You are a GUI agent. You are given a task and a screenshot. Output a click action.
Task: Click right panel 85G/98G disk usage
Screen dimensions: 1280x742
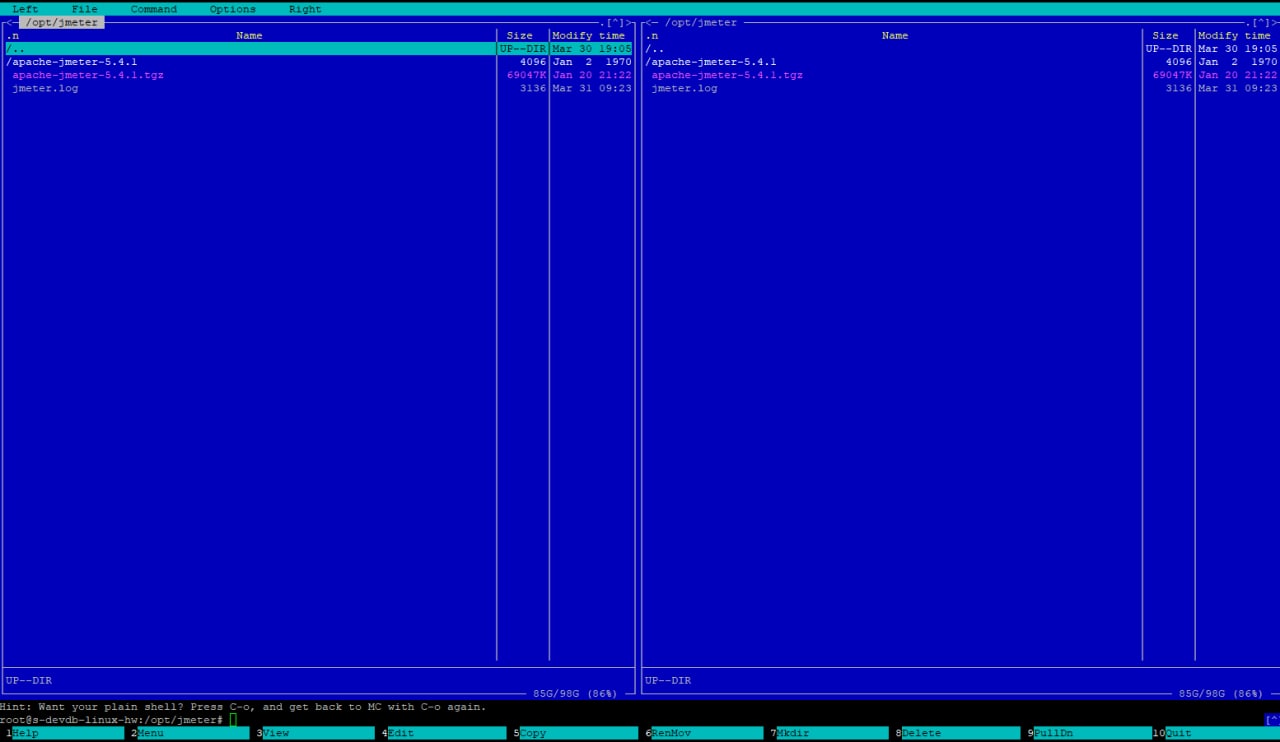pyautogui.click(x=1221, y=693)
